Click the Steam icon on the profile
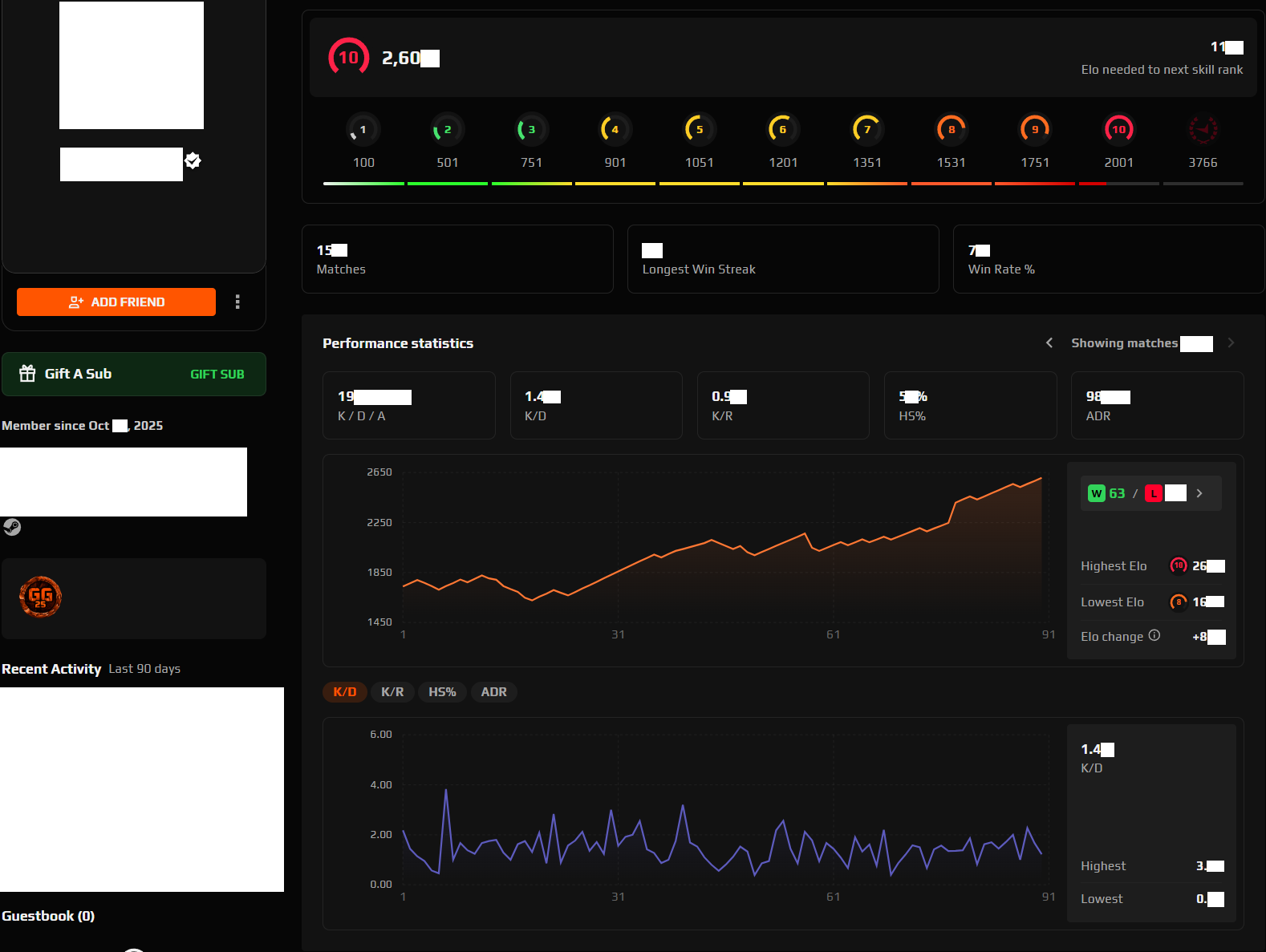Viewport: 1266px width, 952px height. (12, 527)
